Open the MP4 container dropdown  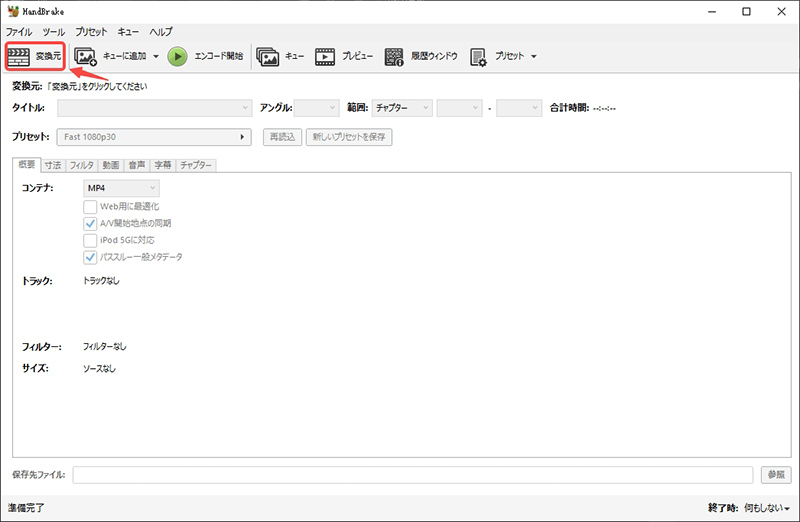coord(121,188)
